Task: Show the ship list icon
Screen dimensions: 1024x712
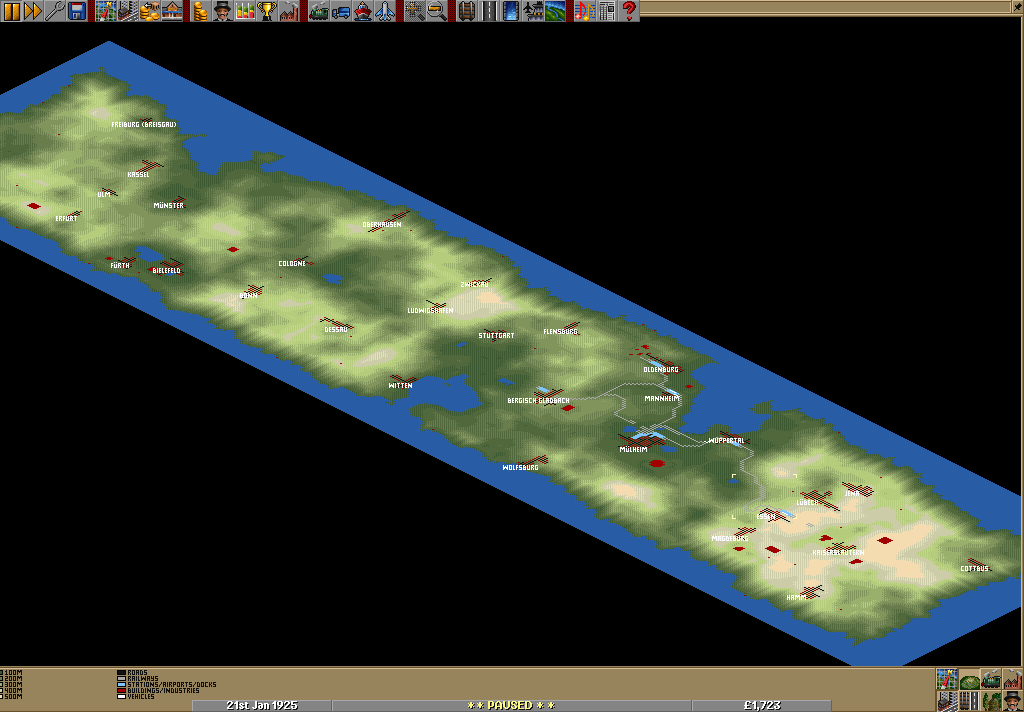Action: click(362, 11)
